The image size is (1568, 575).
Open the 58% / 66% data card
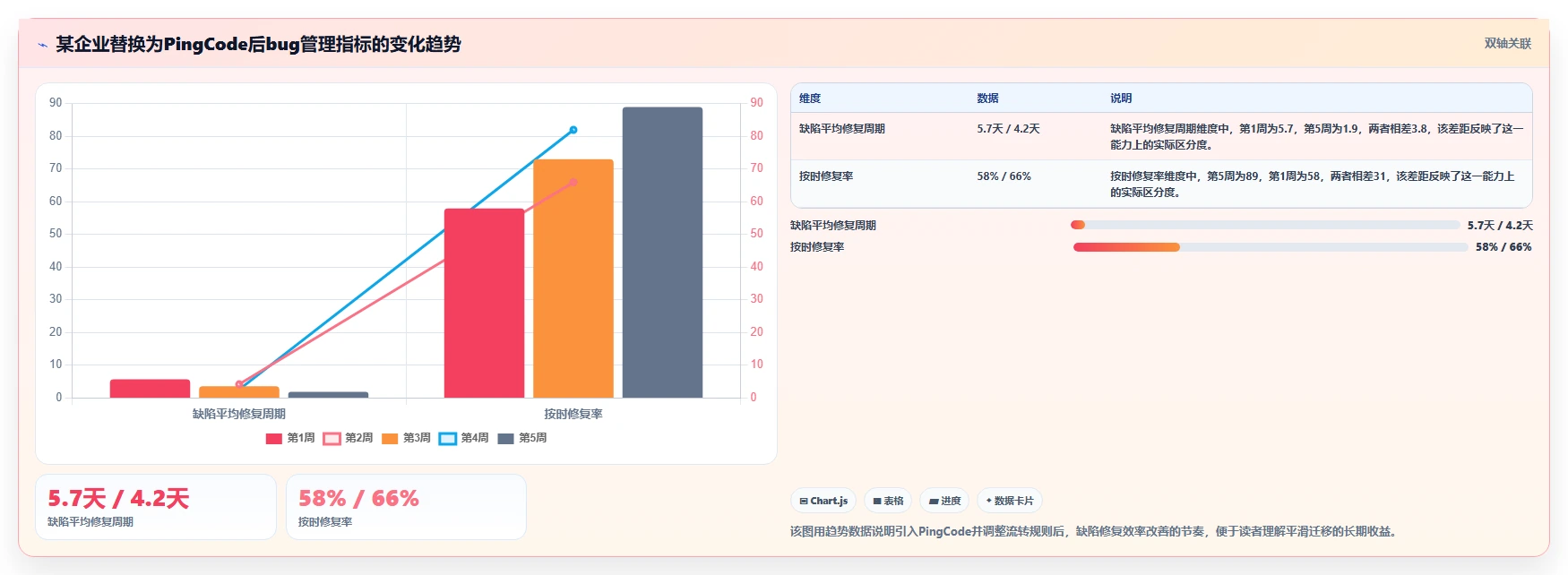406,507
